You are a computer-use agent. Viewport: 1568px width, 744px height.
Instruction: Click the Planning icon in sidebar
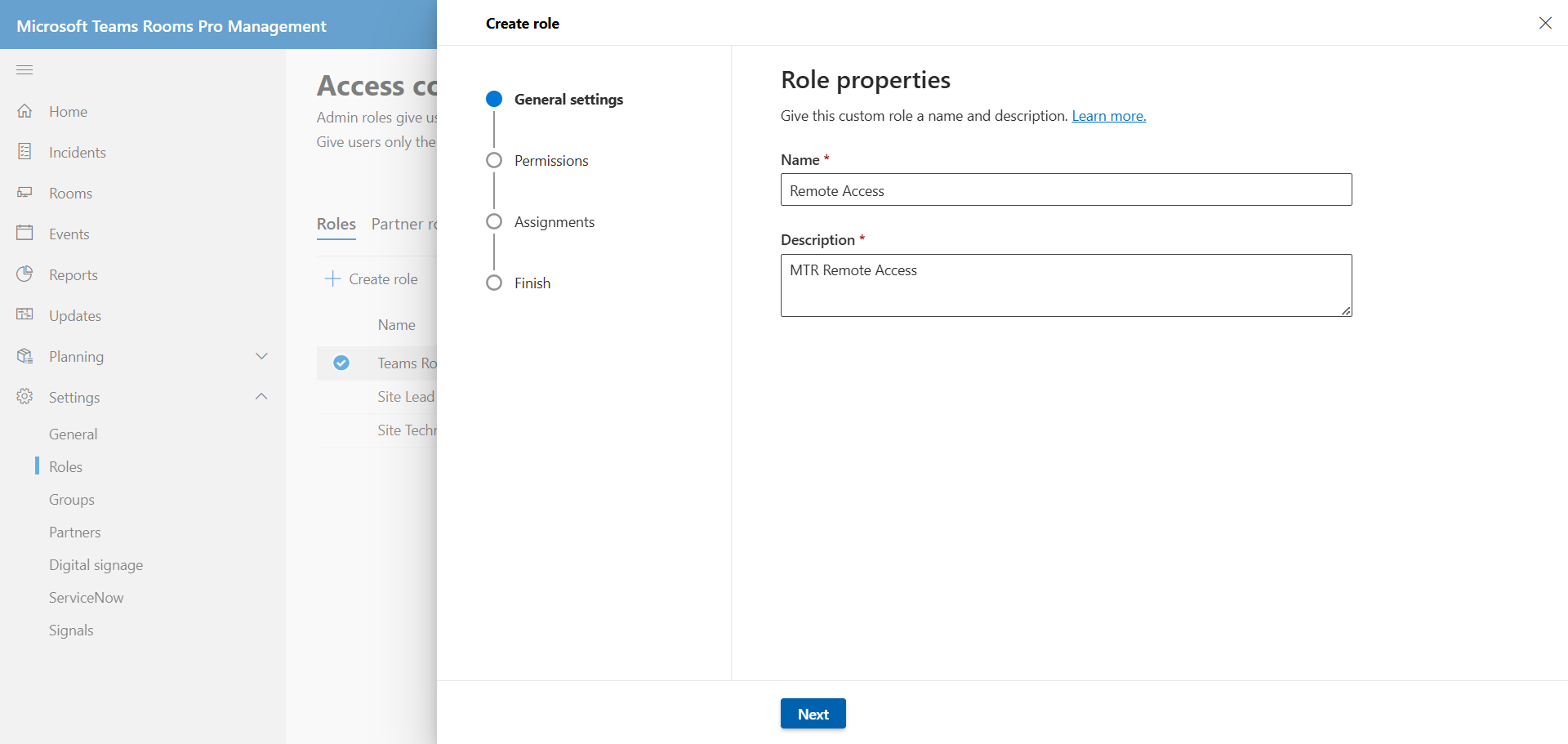pos(24,356)
